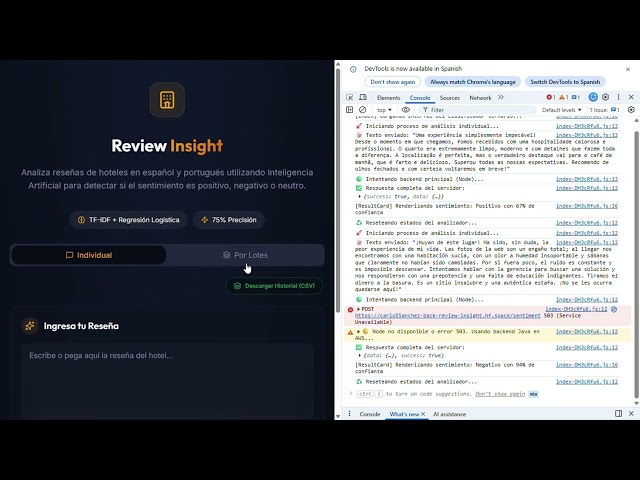Open the 'AI assistance' drawer tab
The height and width of the screenshot is (480, 640).
[449, 414]
